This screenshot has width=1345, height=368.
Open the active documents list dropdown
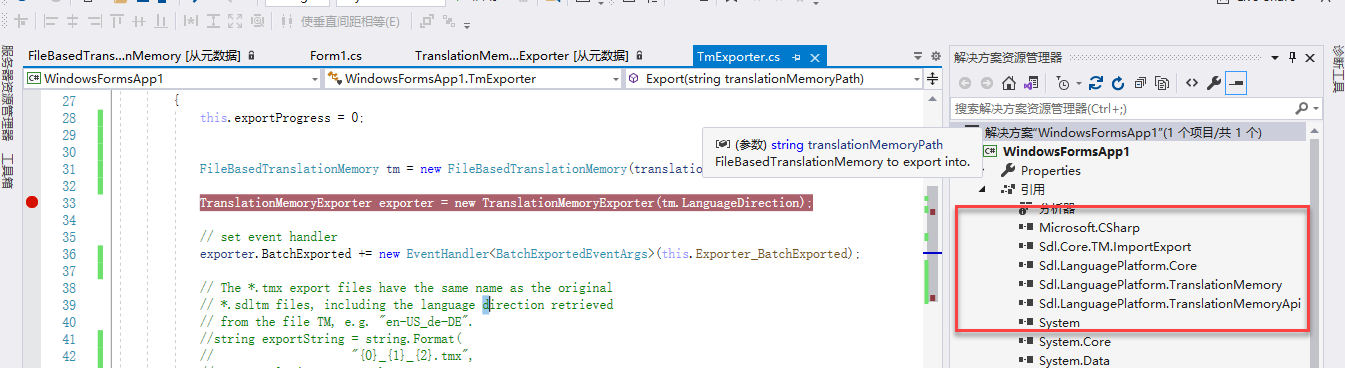(x=919, y=56)
